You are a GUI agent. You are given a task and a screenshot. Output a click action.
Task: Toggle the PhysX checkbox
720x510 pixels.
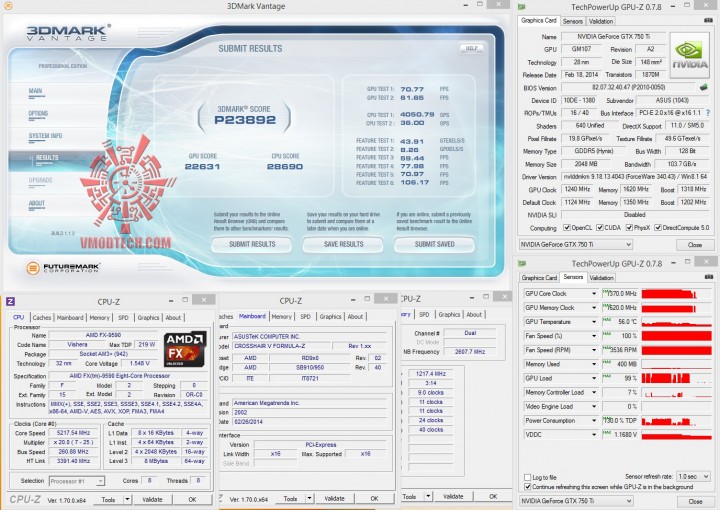click(x=629, y=228)
